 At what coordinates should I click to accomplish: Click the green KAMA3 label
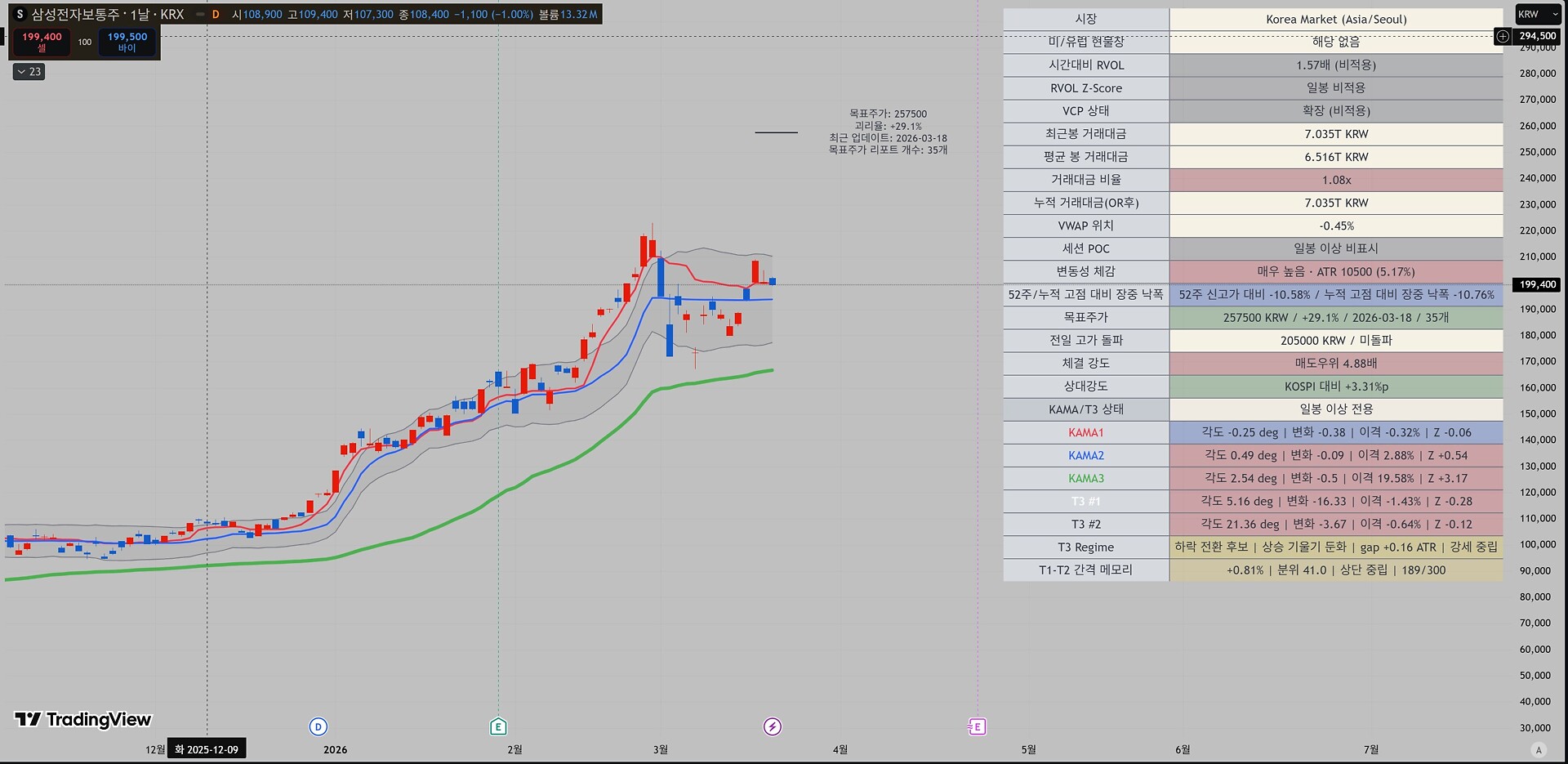[1086, 478]
